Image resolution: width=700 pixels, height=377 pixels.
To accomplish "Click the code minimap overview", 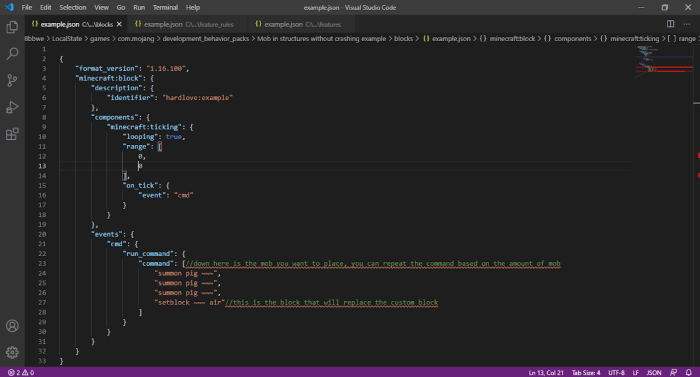I will pyautogui.click(x=663, y=62).
